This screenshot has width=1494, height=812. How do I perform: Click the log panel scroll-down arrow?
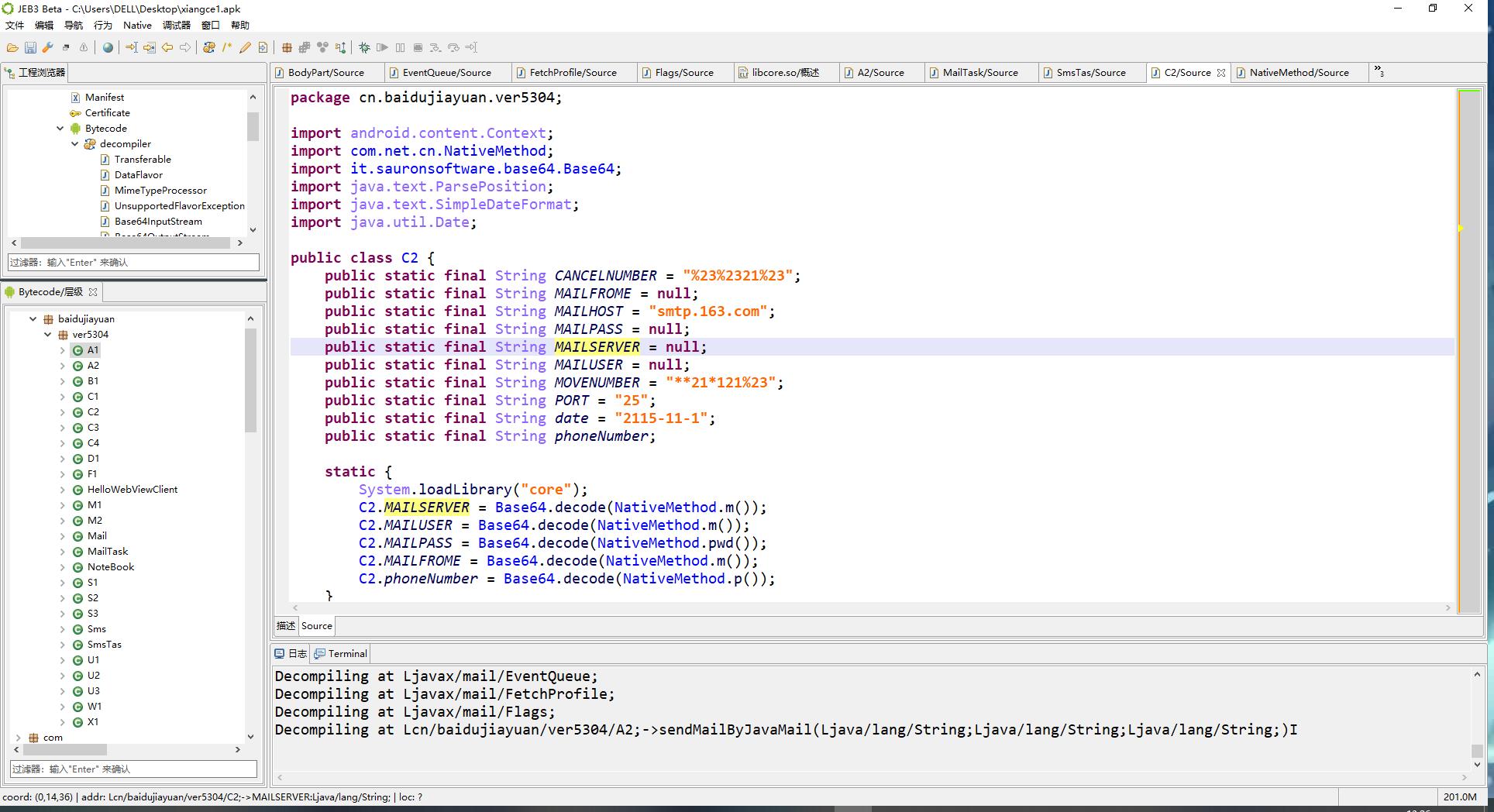coord(1477,765)
